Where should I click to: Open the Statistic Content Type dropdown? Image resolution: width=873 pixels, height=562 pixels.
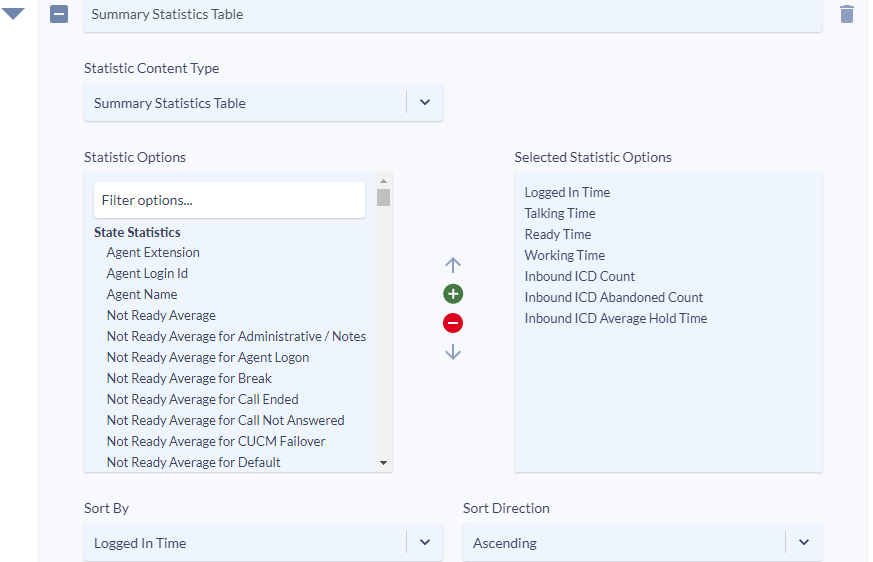coord(263,102)
